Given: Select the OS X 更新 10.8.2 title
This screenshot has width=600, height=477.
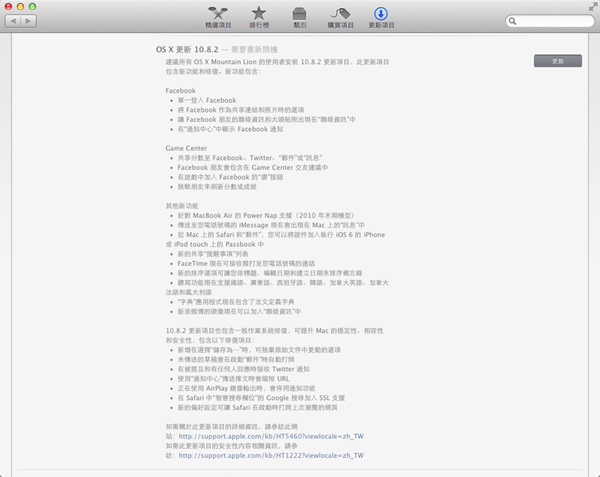Looking at the screenshot, I should click(187, 49).
